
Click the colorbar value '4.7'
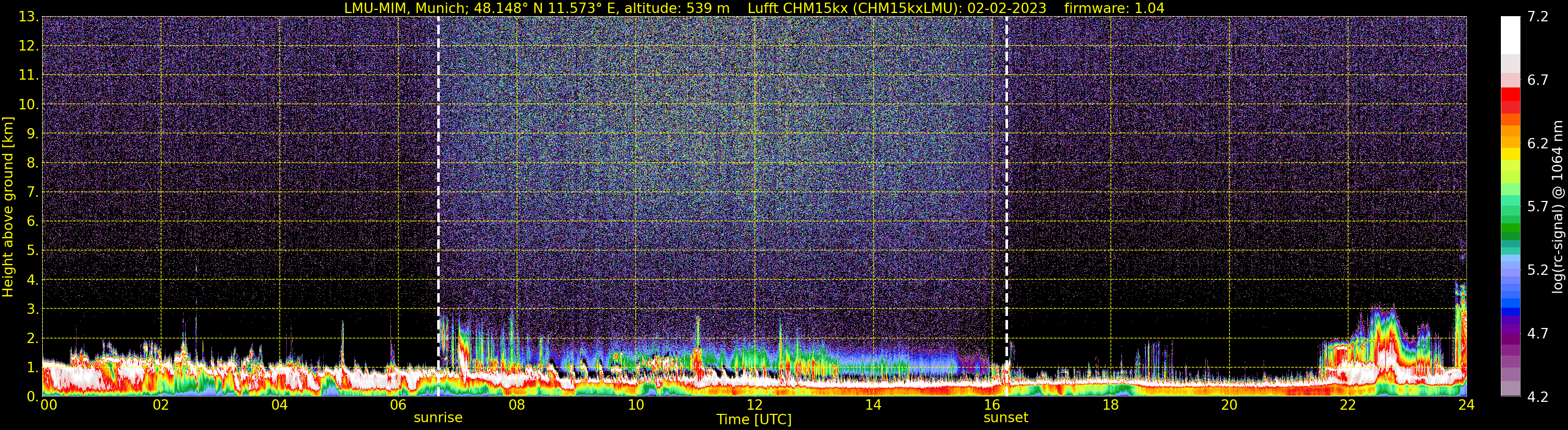[1538, 333]
